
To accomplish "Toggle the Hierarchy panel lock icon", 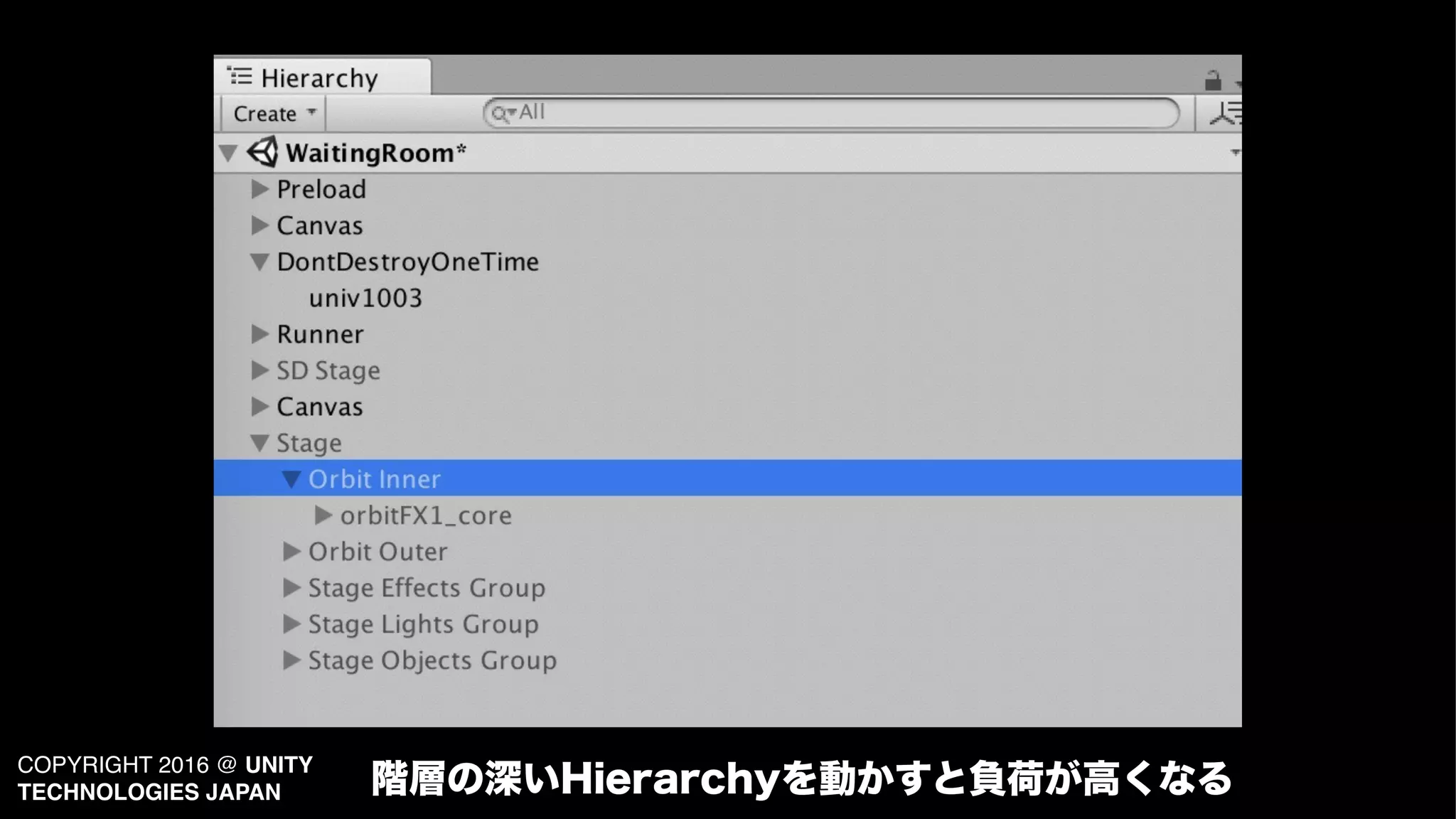I will pyautogui.click(x=1213, y=80).
